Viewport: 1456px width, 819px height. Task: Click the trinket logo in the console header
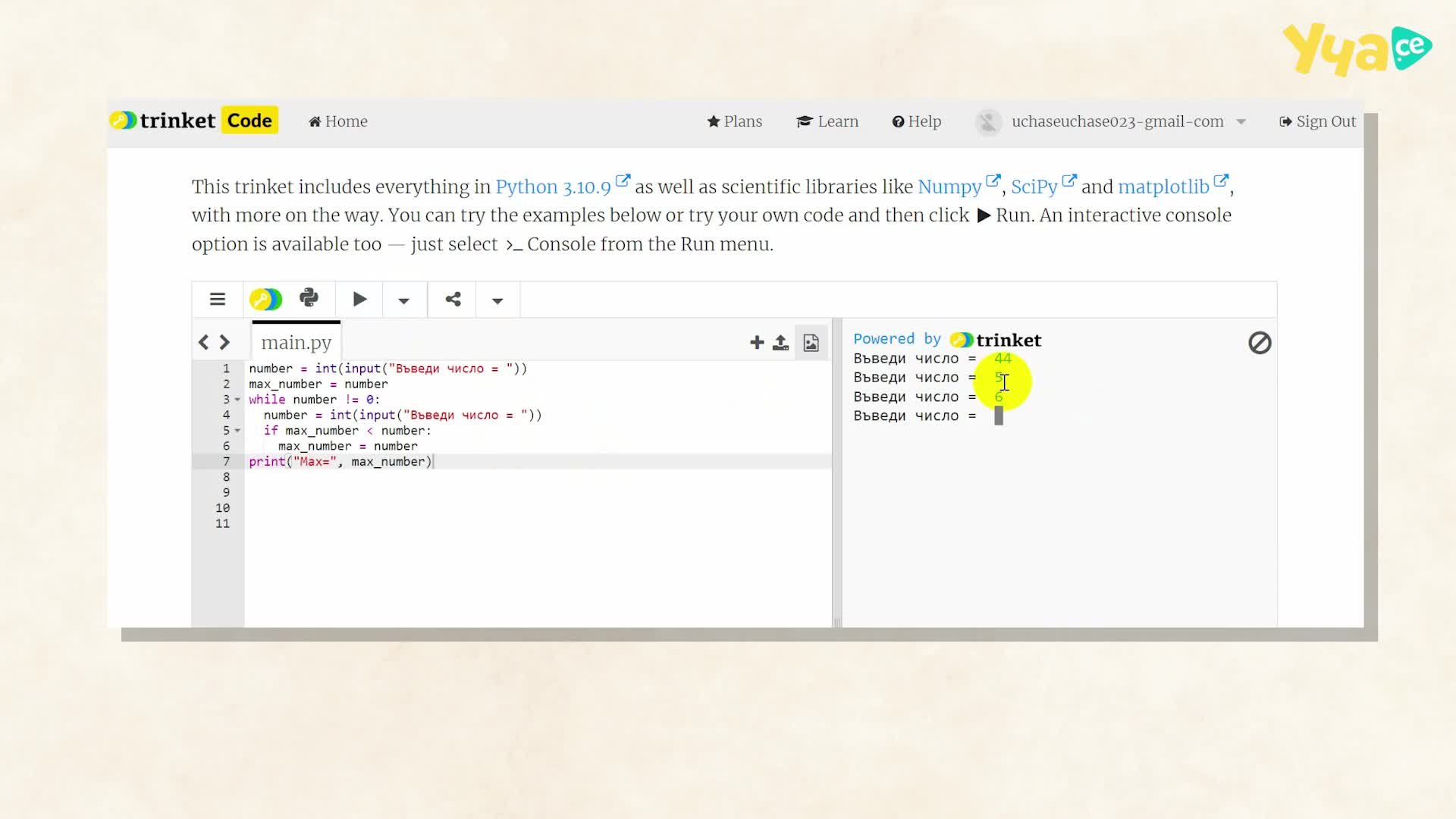(x=996, y=340)
